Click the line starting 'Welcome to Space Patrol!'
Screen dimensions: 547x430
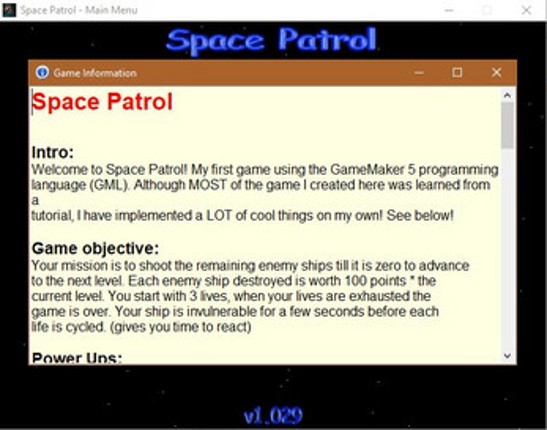coord(265,170)
